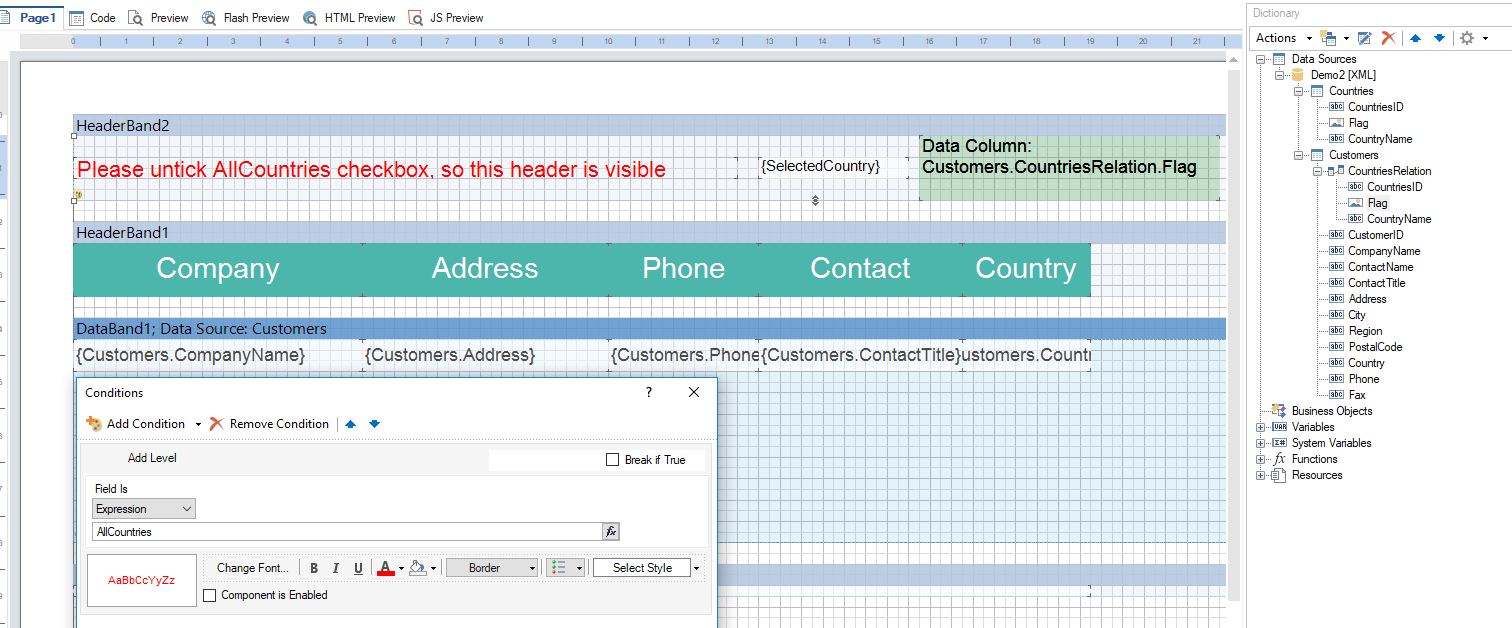Click the edit item icon in Dictionary toolbar
This screenshot has height=628, width=1512.
coord(1364,38)
